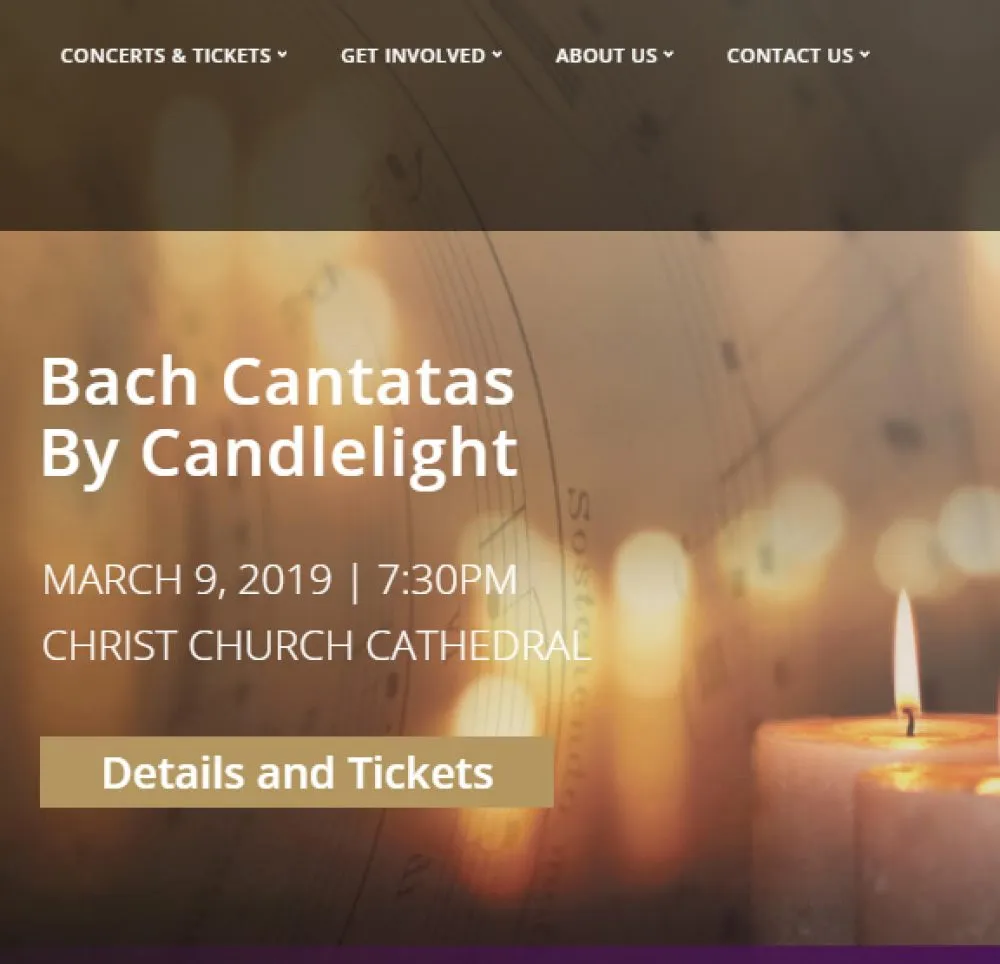Open the Get Involved menu
The image size is (1000, 964).
coord(412,56)
